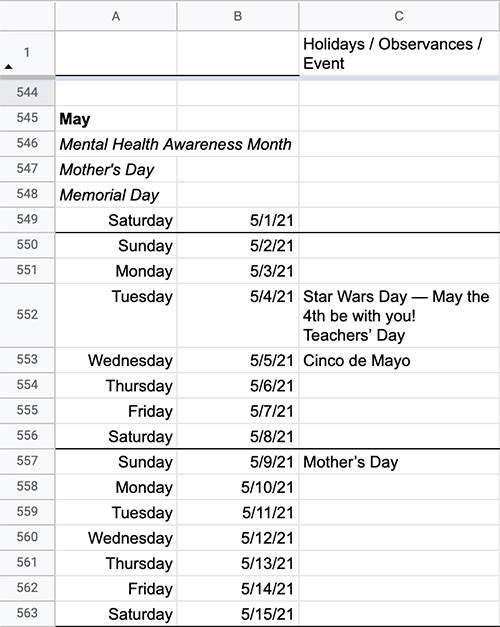The width and height of the screenshot is (500, 627).
Task: Select row 563 header
Action: pyautogui.click(x=27, y=613)
